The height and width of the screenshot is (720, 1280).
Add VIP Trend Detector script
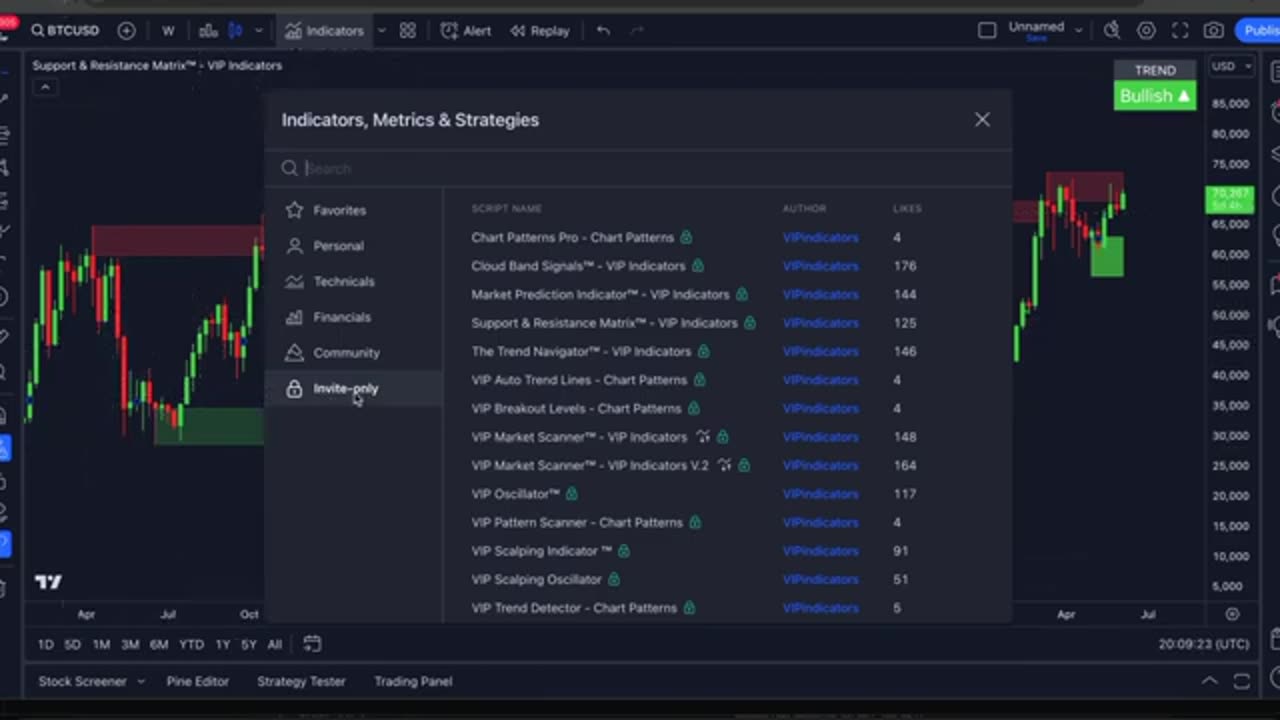click(x=574, y=608)
